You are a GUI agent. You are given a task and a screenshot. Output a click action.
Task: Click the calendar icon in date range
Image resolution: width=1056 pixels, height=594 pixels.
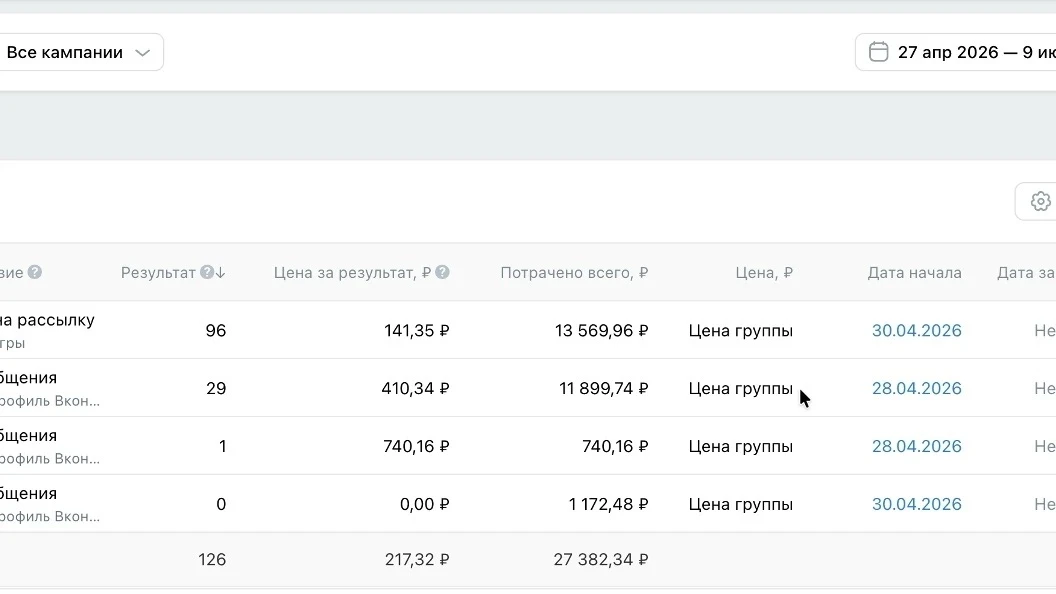tap(878, 52)
